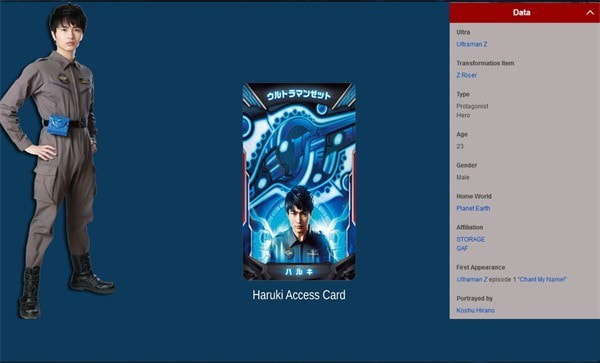Open the "Chant My Name!" episode link
This screenshot has width=600, height=363.
(542, 280)
